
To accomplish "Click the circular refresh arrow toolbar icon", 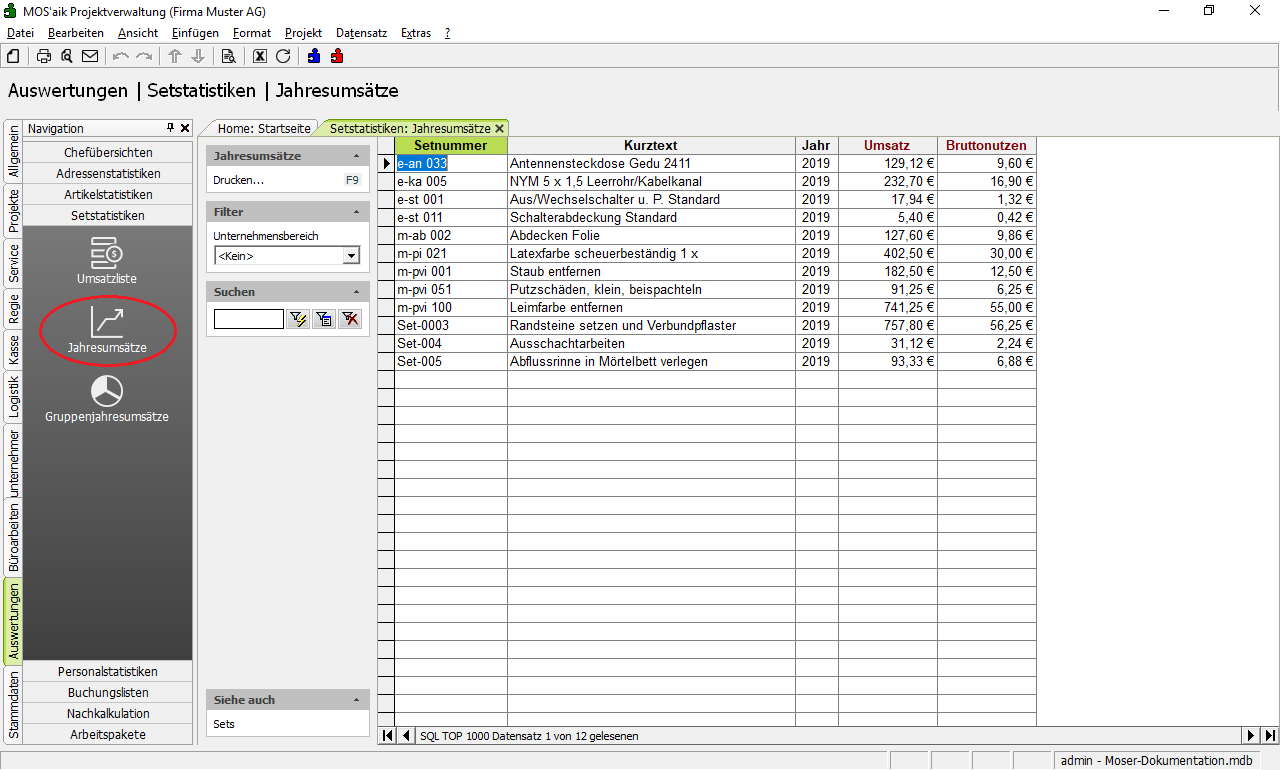I will tap(283, 56).
